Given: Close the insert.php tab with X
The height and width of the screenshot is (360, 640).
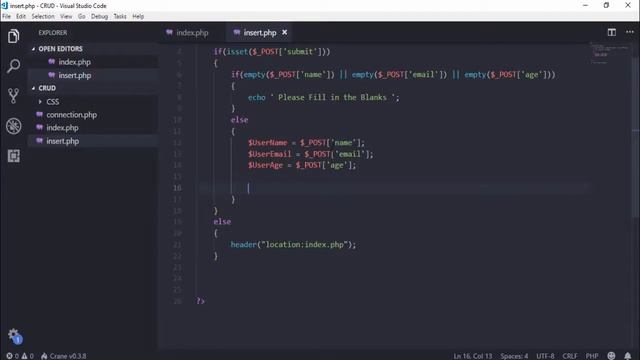Looking at the screenshot, I should point(284,32).
